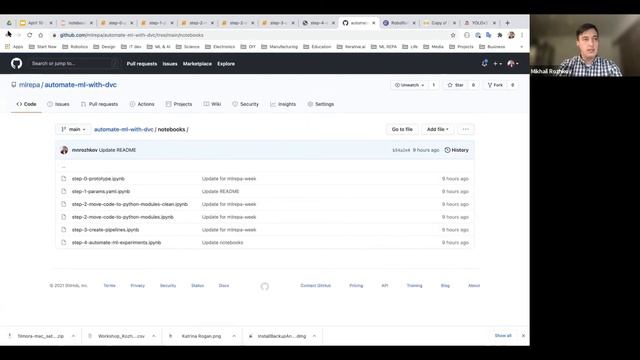Image resolution: width=640 pixels, height=360 pixels.
Task: Open the Electronics bookmarks folder
Action: (x=220, y=47)
